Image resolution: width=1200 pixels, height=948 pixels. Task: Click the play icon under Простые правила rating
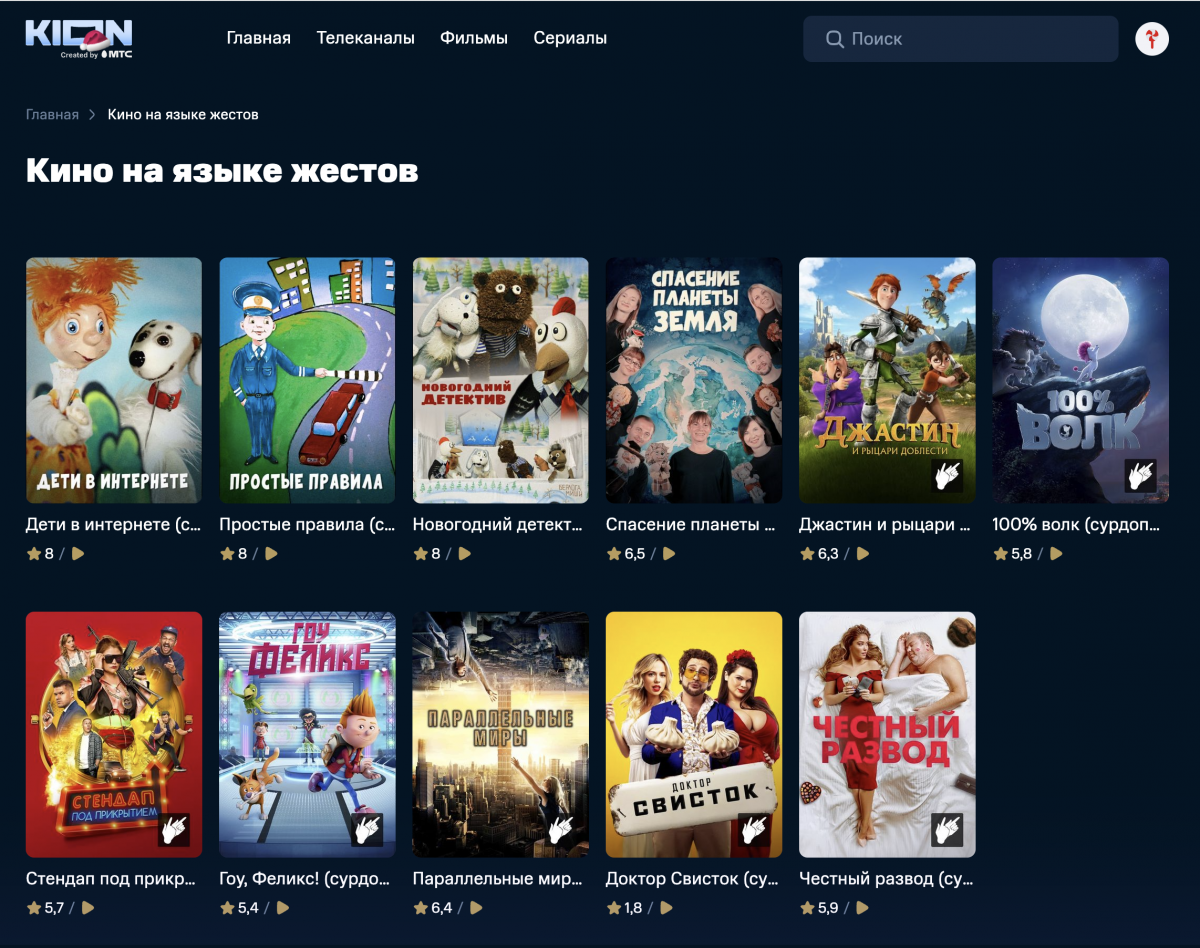click(271, 553)
